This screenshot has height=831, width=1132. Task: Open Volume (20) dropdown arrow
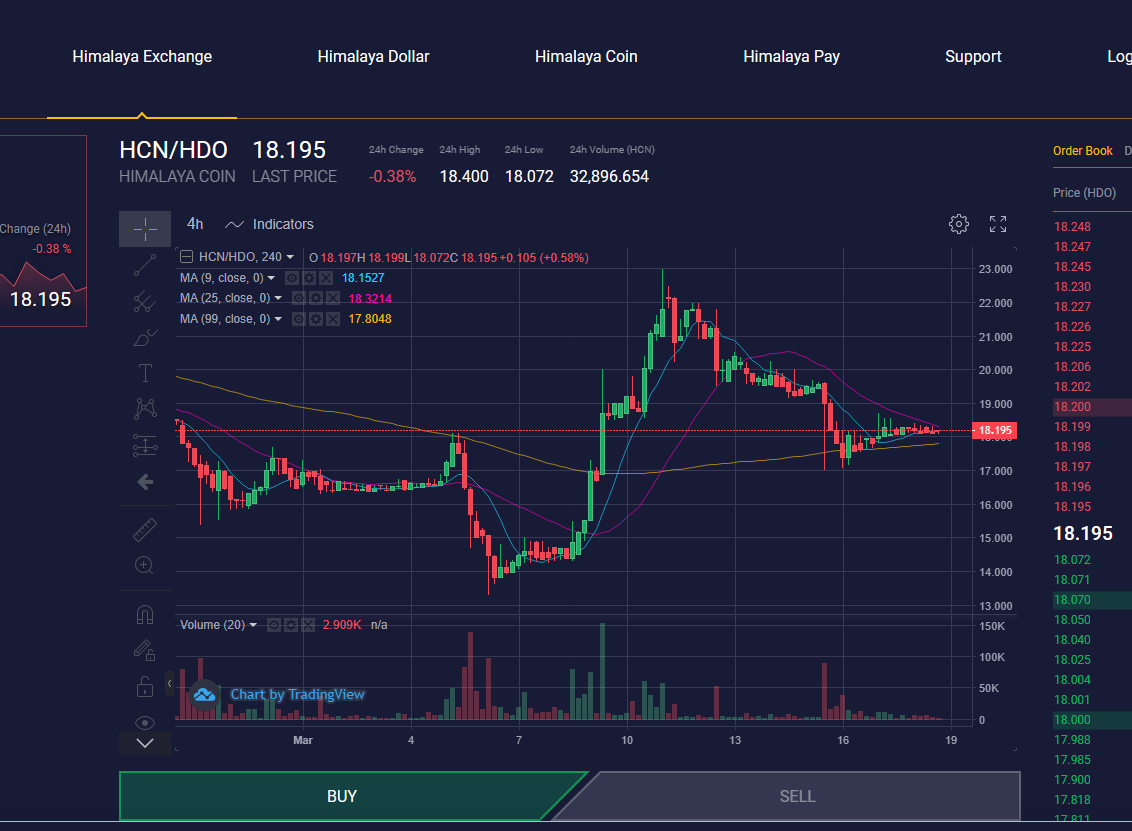(253, 625)
